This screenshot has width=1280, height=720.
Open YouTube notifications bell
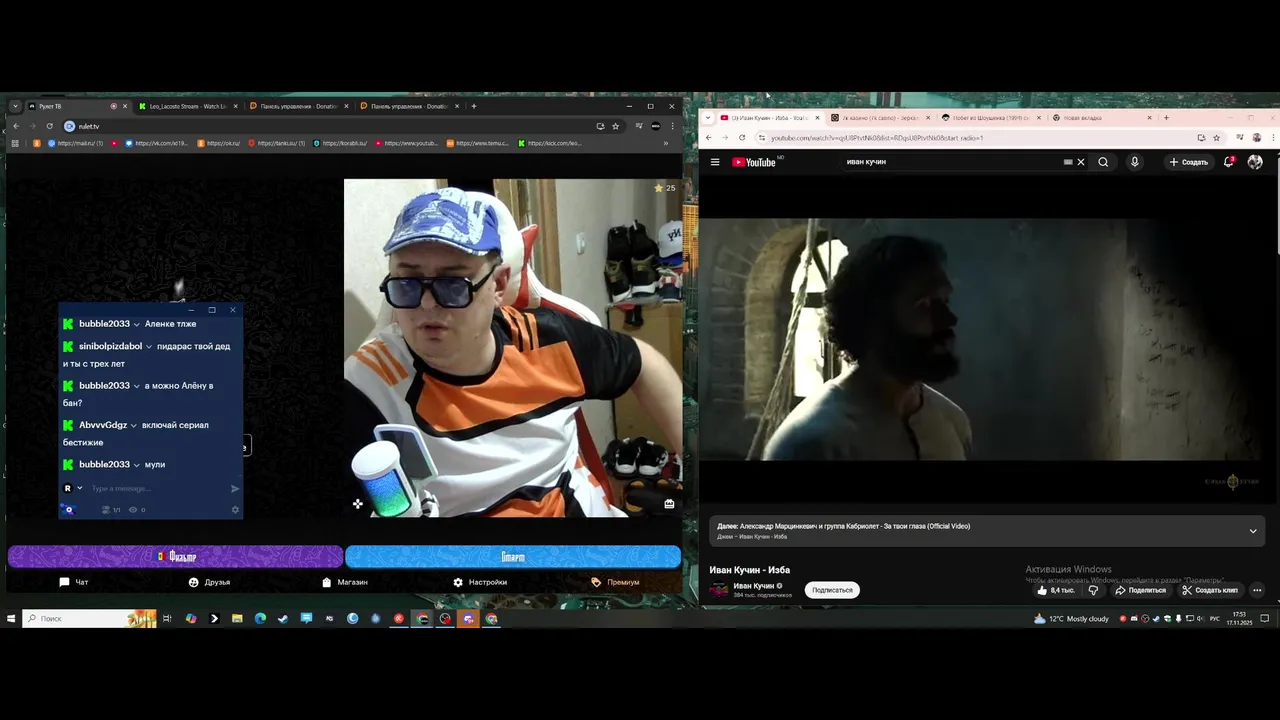pyautogui.click(x=1229, y=162)
